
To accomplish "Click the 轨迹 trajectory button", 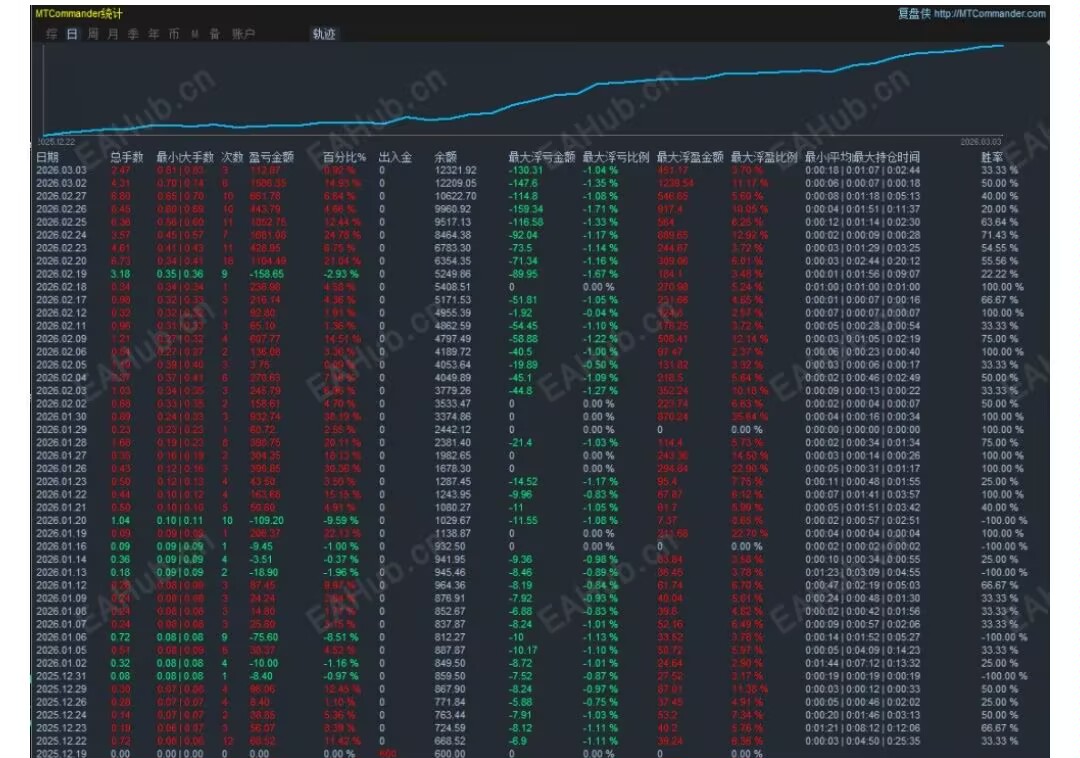I will (324, 34).
